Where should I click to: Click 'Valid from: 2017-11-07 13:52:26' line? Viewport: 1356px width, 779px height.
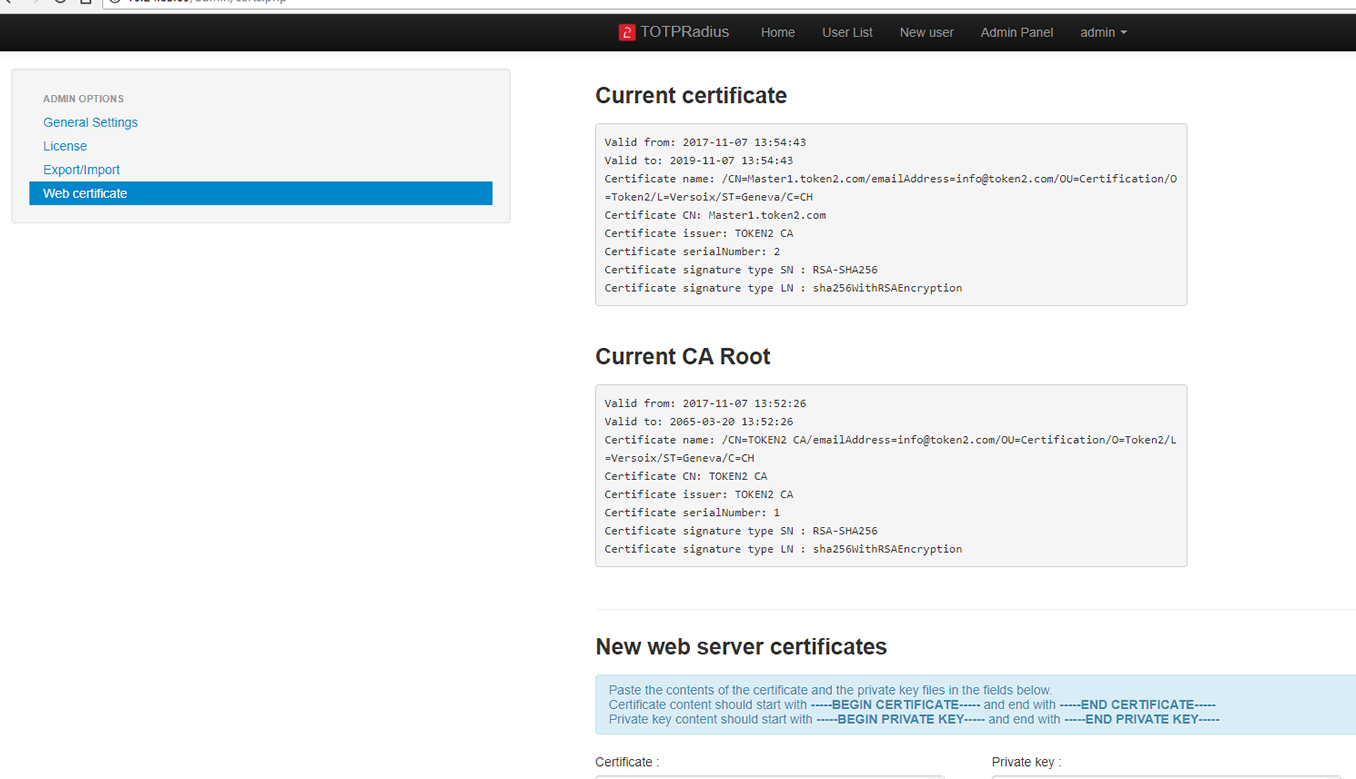(x=705, y=403)
